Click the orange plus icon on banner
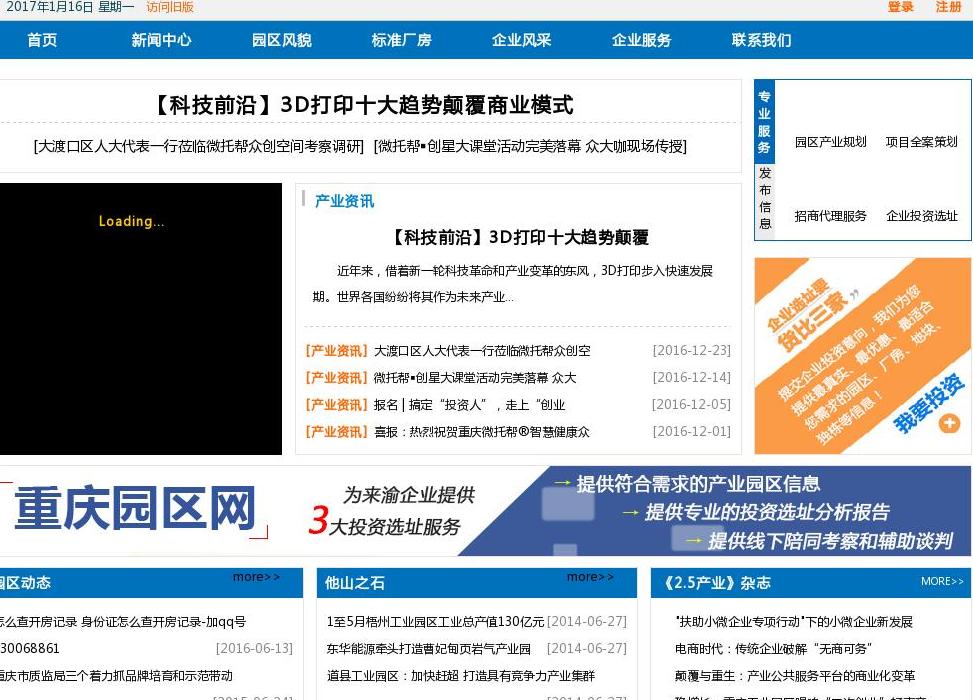The width and height of the screenshot is (973, 700). 949,424
